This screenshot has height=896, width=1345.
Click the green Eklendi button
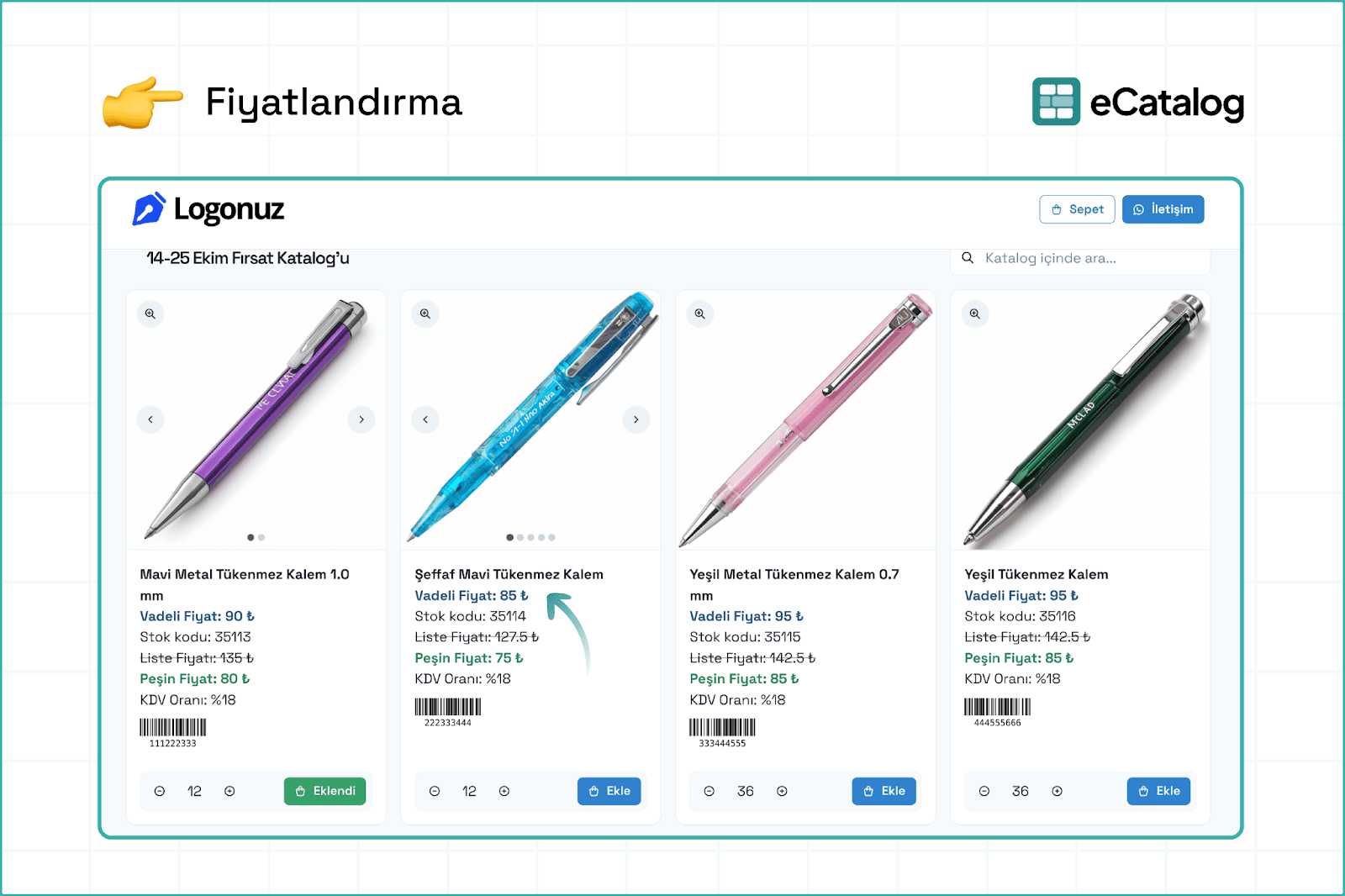tap(325, 791)
